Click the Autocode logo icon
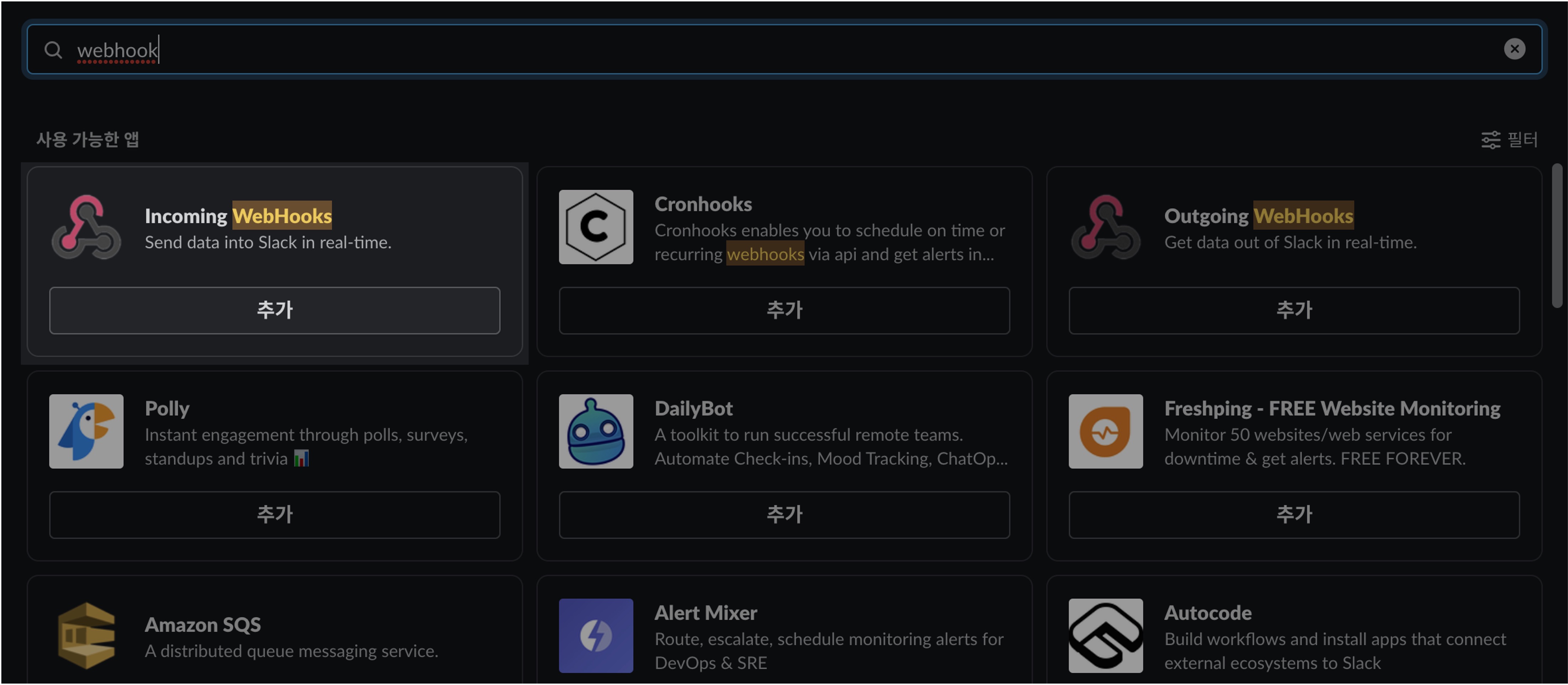The width and height of the screenshot is (1568, 685). coord(1106,636)
